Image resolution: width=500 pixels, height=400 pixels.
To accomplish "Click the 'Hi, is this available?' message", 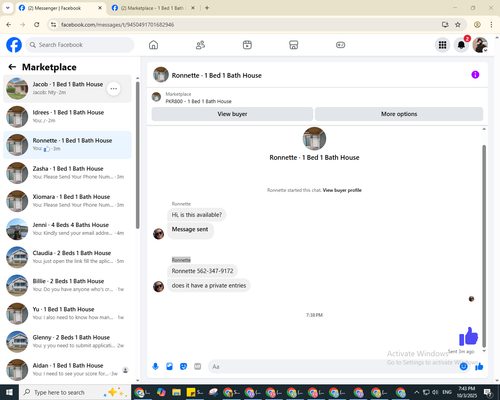I will [197, 215].
